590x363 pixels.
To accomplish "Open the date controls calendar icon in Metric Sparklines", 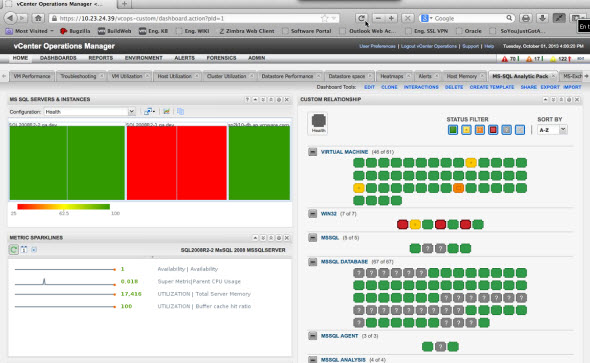I will (x=24, y=249).
